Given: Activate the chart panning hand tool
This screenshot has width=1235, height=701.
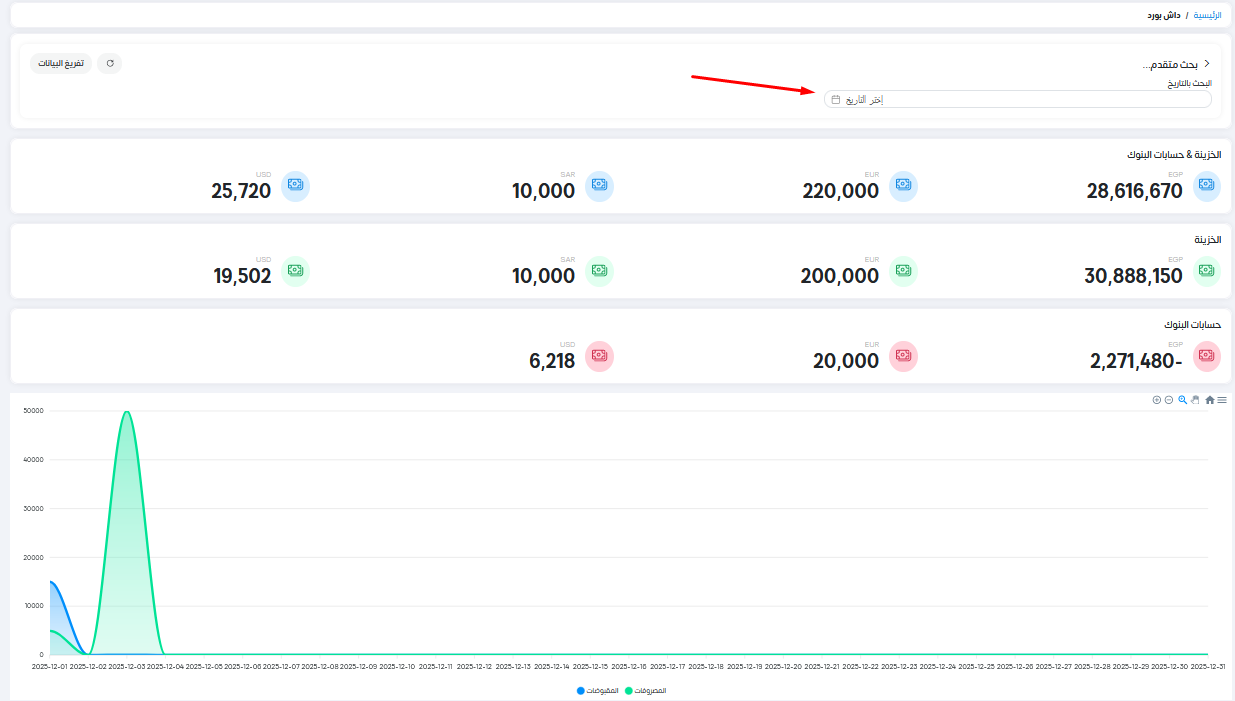Looking at the screenshot, I should click(x=1195, y=400).
